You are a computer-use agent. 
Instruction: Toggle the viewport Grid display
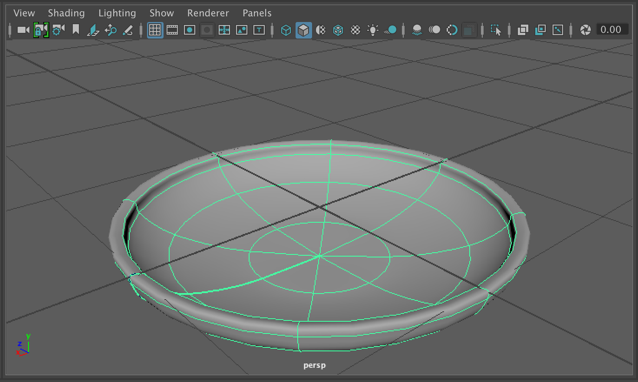[155, 30]
